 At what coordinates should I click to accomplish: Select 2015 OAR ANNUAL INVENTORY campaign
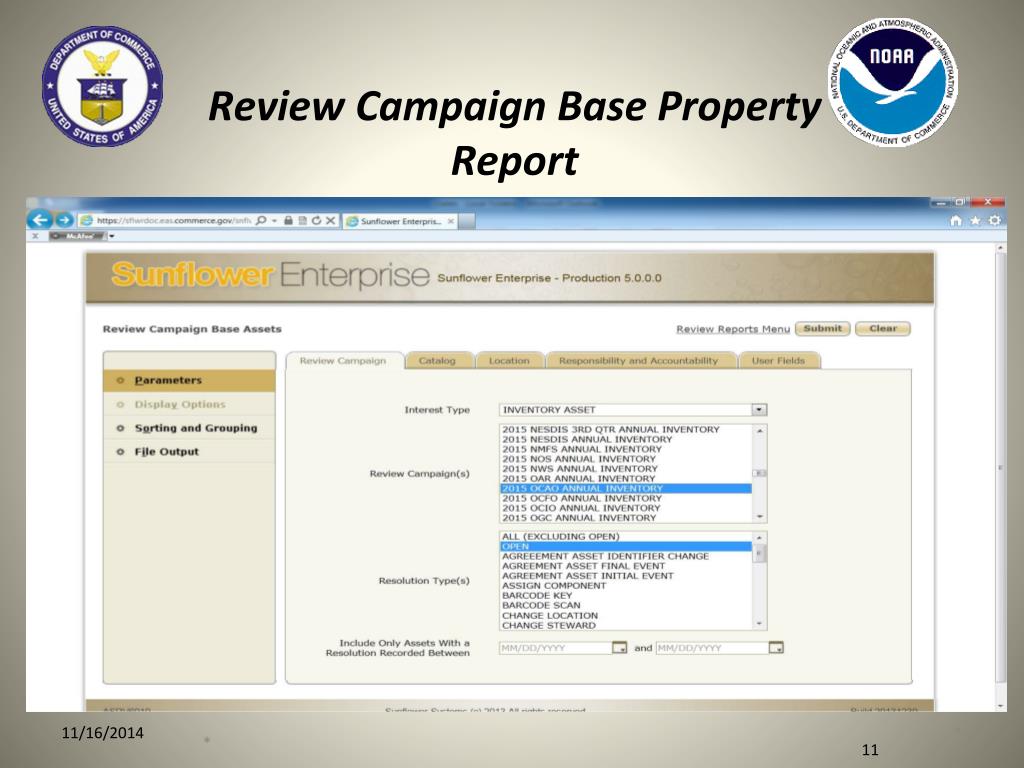tap(626, 479)
